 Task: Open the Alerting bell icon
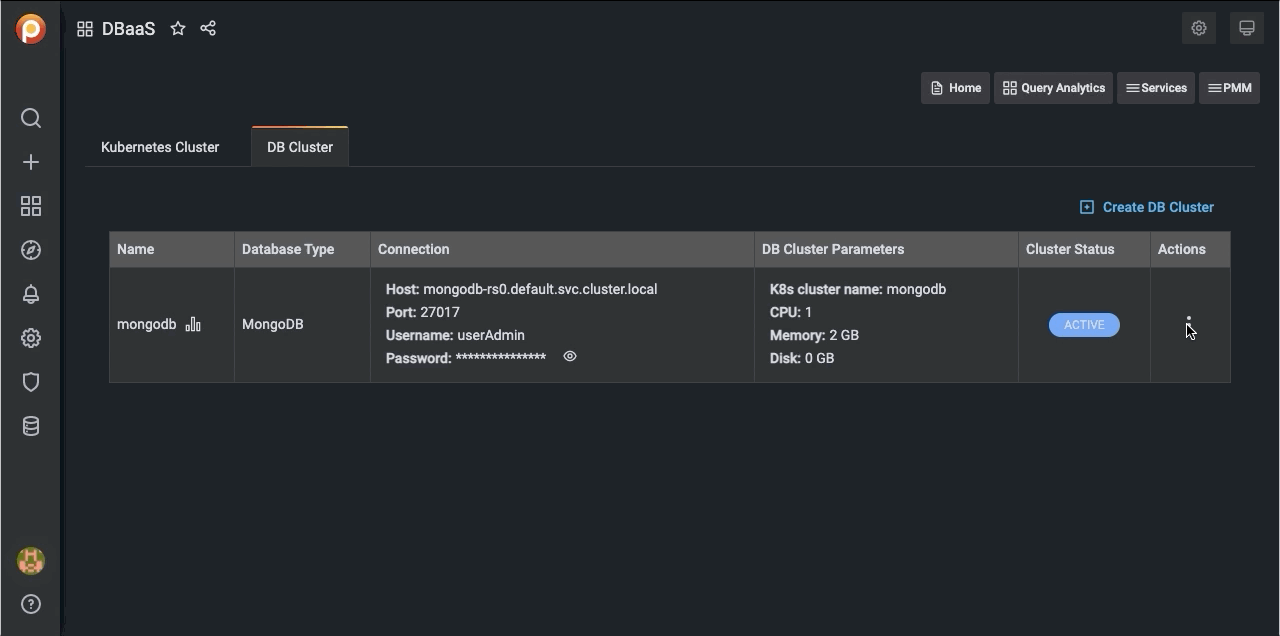[31, 294]
